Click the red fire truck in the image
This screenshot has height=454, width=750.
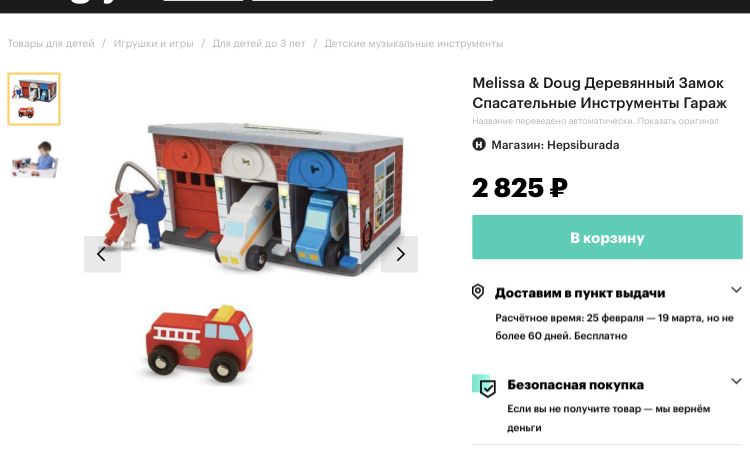199,343
